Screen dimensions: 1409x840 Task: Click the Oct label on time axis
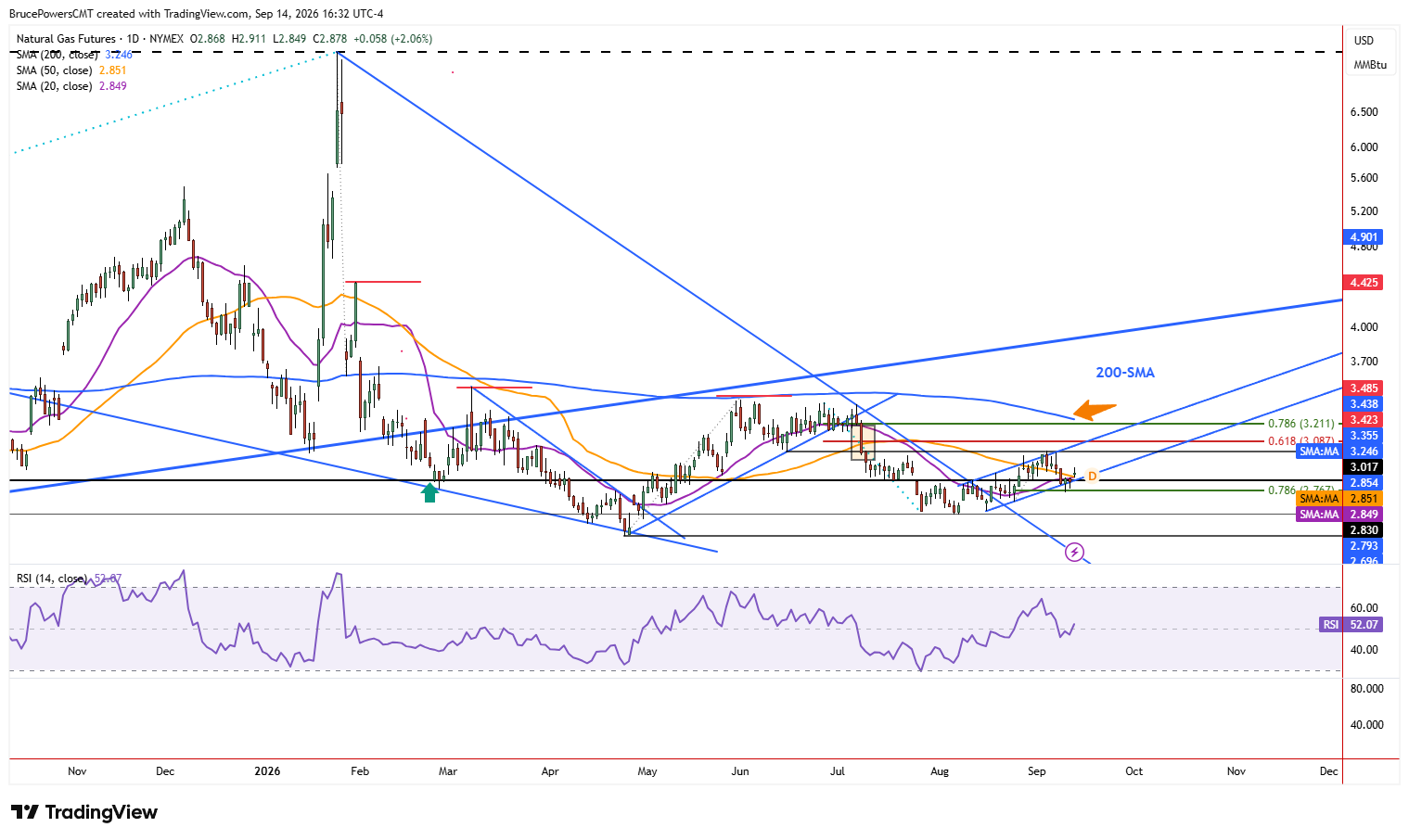1134,771
